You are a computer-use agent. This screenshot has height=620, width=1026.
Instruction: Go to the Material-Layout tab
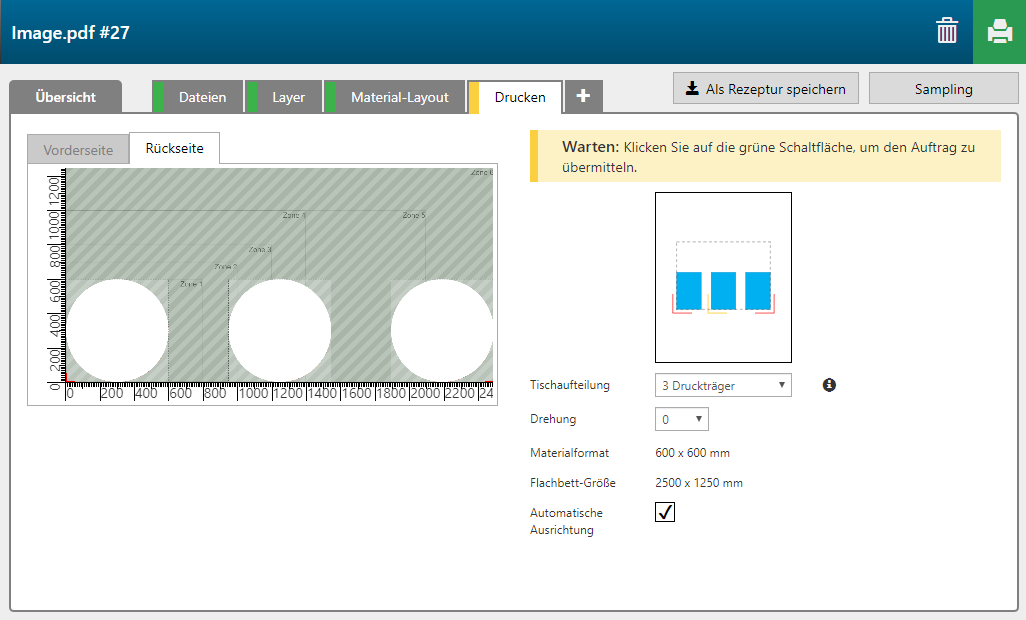click(x=399, y=97)
